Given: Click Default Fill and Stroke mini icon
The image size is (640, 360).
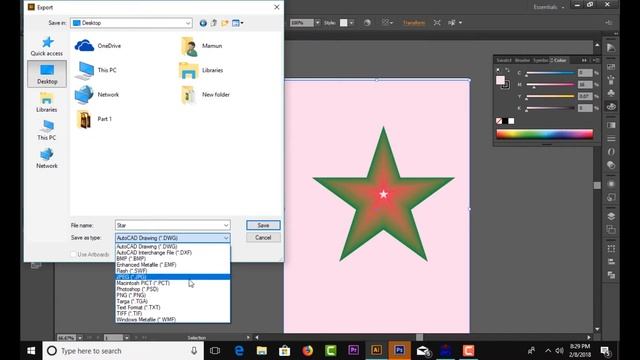Looking at the screenshot, I should 498,70.
